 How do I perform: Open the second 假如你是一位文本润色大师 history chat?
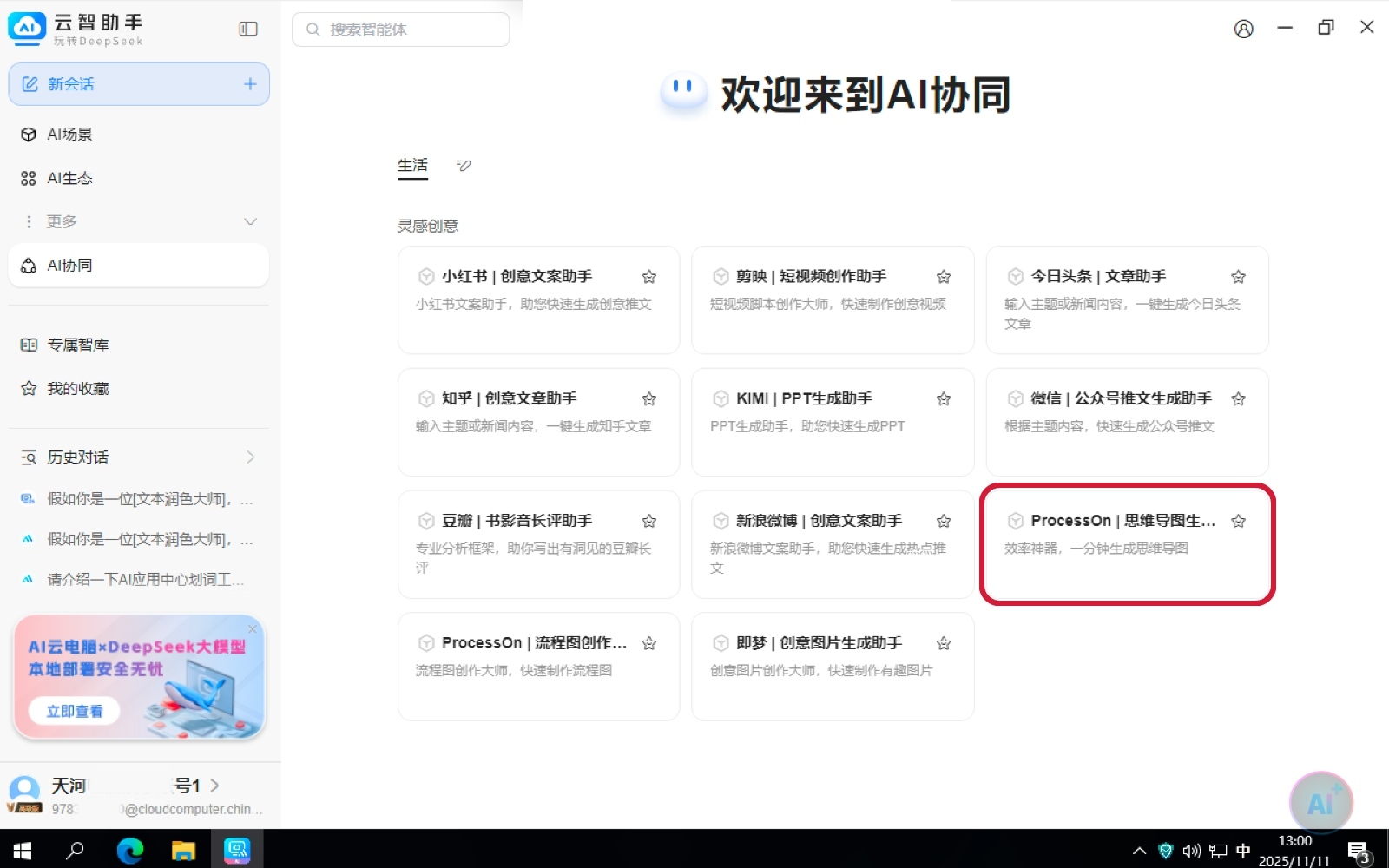click(139, 539)
